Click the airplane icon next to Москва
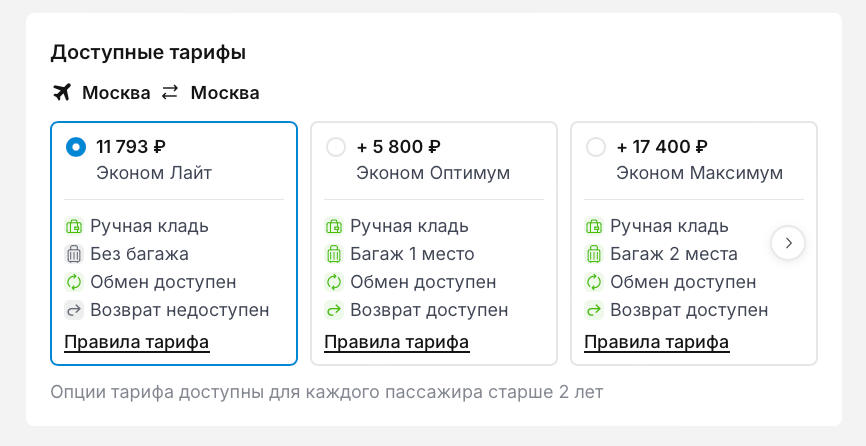The image size is (866, 446). (x=62, y=93)
